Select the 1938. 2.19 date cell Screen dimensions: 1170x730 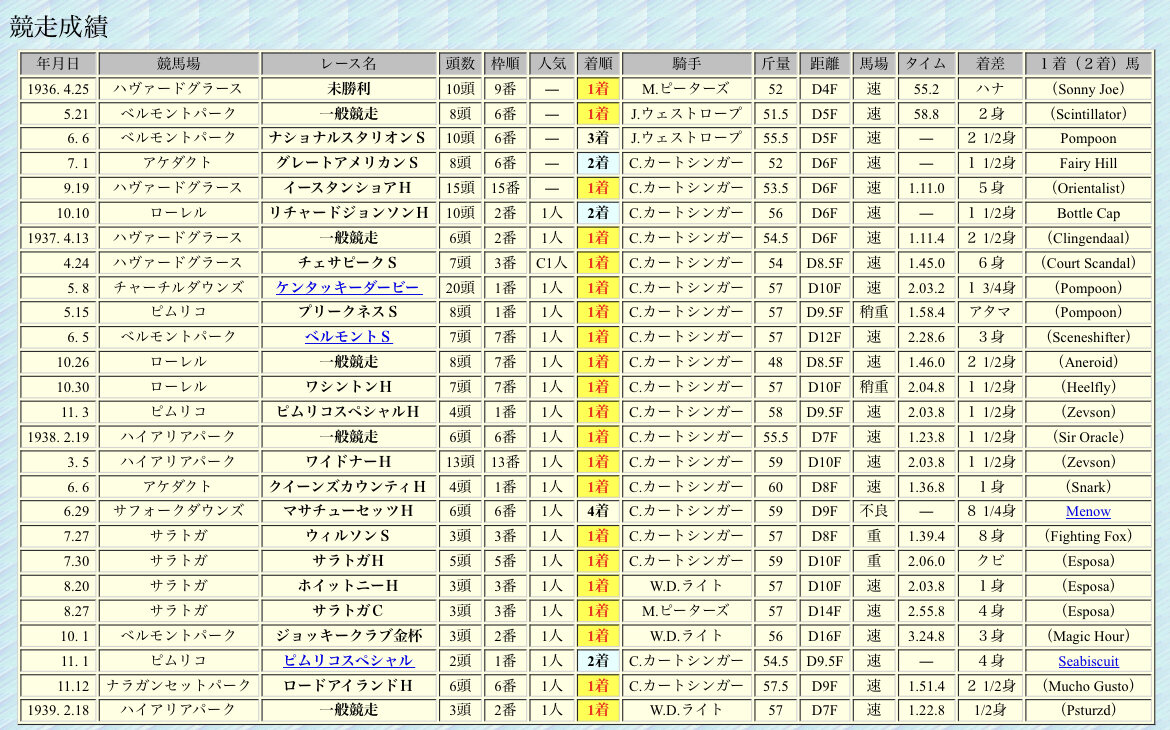58,437
